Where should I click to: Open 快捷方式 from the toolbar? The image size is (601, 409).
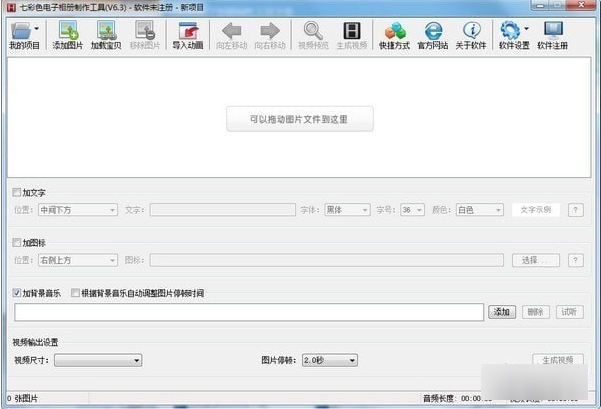[x=394, y=35]
